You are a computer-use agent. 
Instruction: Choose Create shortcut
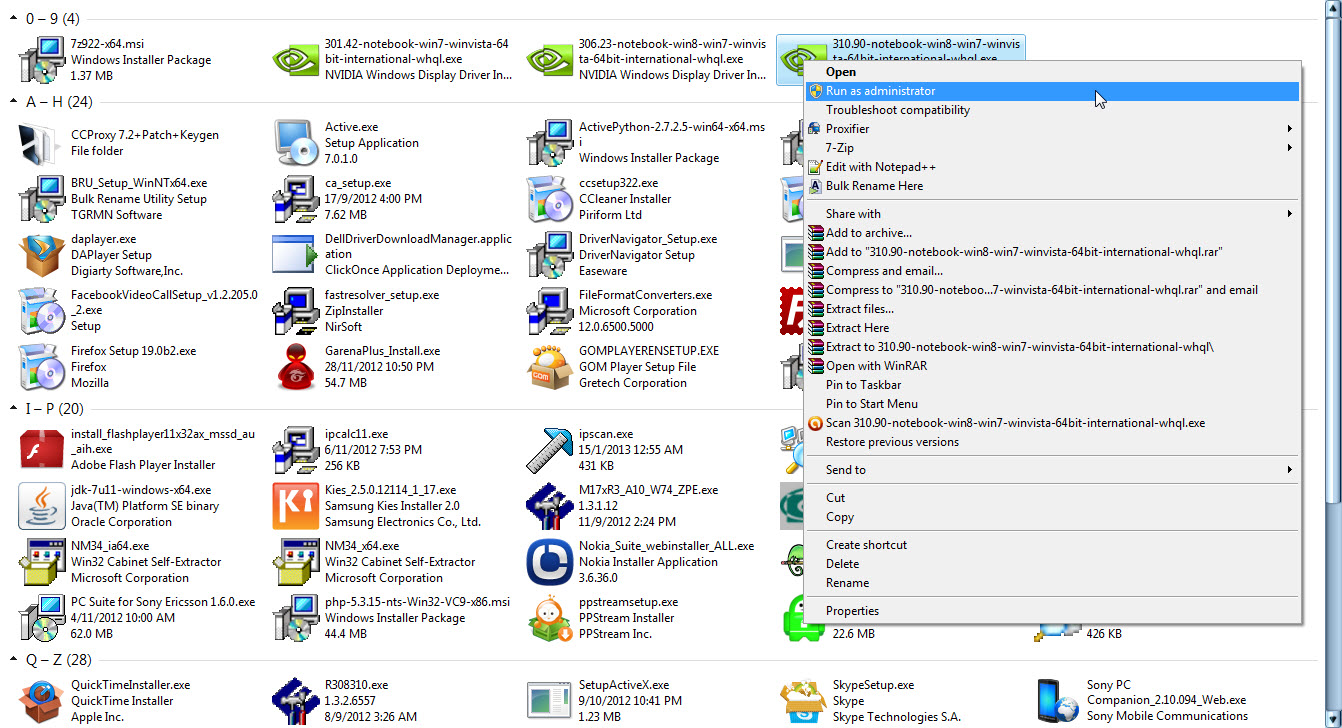tap(1053, 545)
